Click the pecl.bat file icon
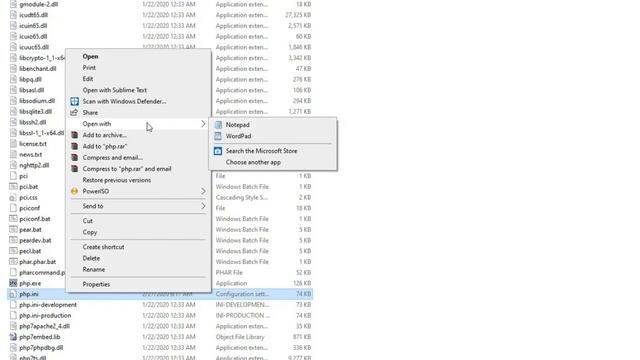Image resolution: width=640 pixels, height=360 pixels. pyautogui.click(x=13, y=251)
